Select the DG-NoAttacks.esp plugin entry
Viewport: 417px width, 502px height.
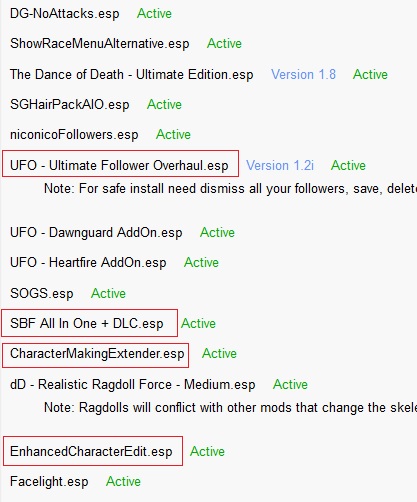click(x=65, y=14)
